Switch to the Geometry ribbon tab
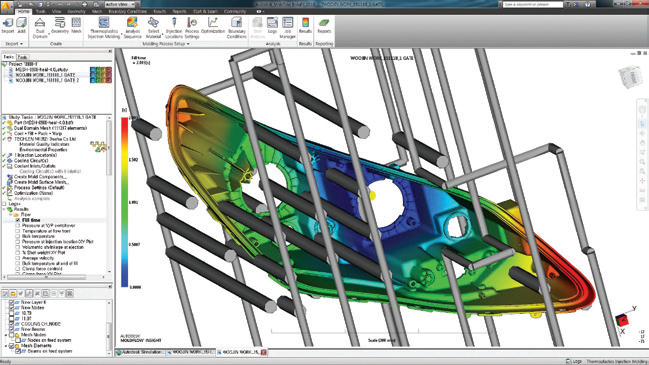The height and width of the screenshot is (365, 649). point(76,11)
